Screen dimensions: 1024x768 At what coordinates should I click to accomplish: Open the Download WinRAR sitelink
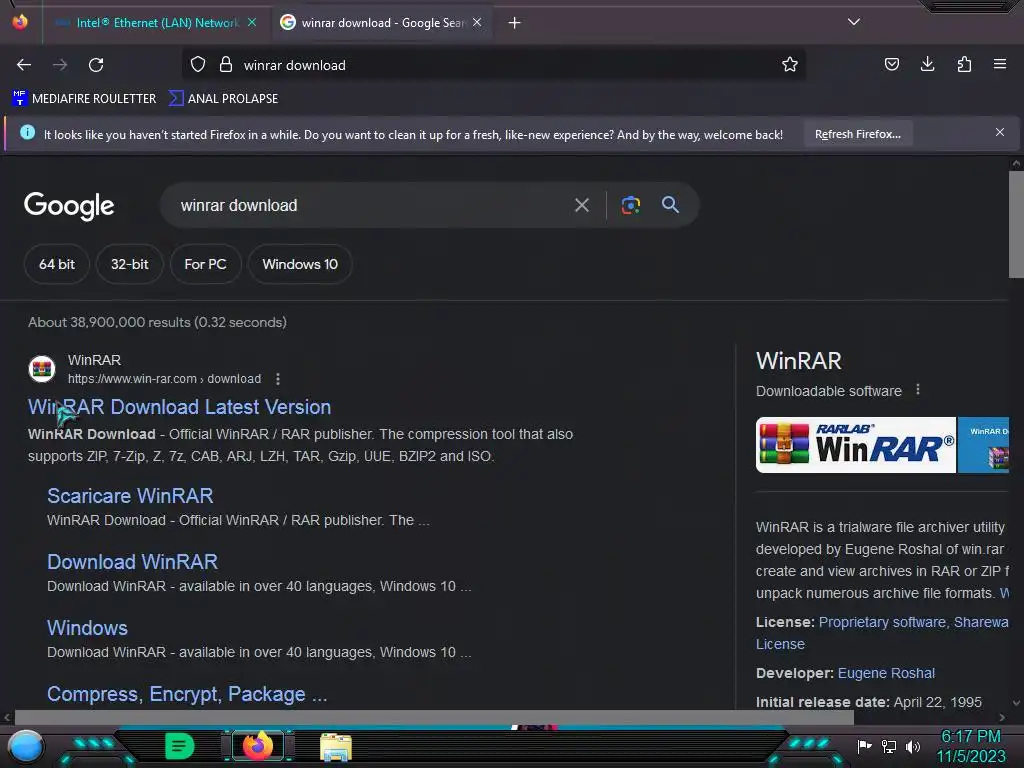point(133,562)
